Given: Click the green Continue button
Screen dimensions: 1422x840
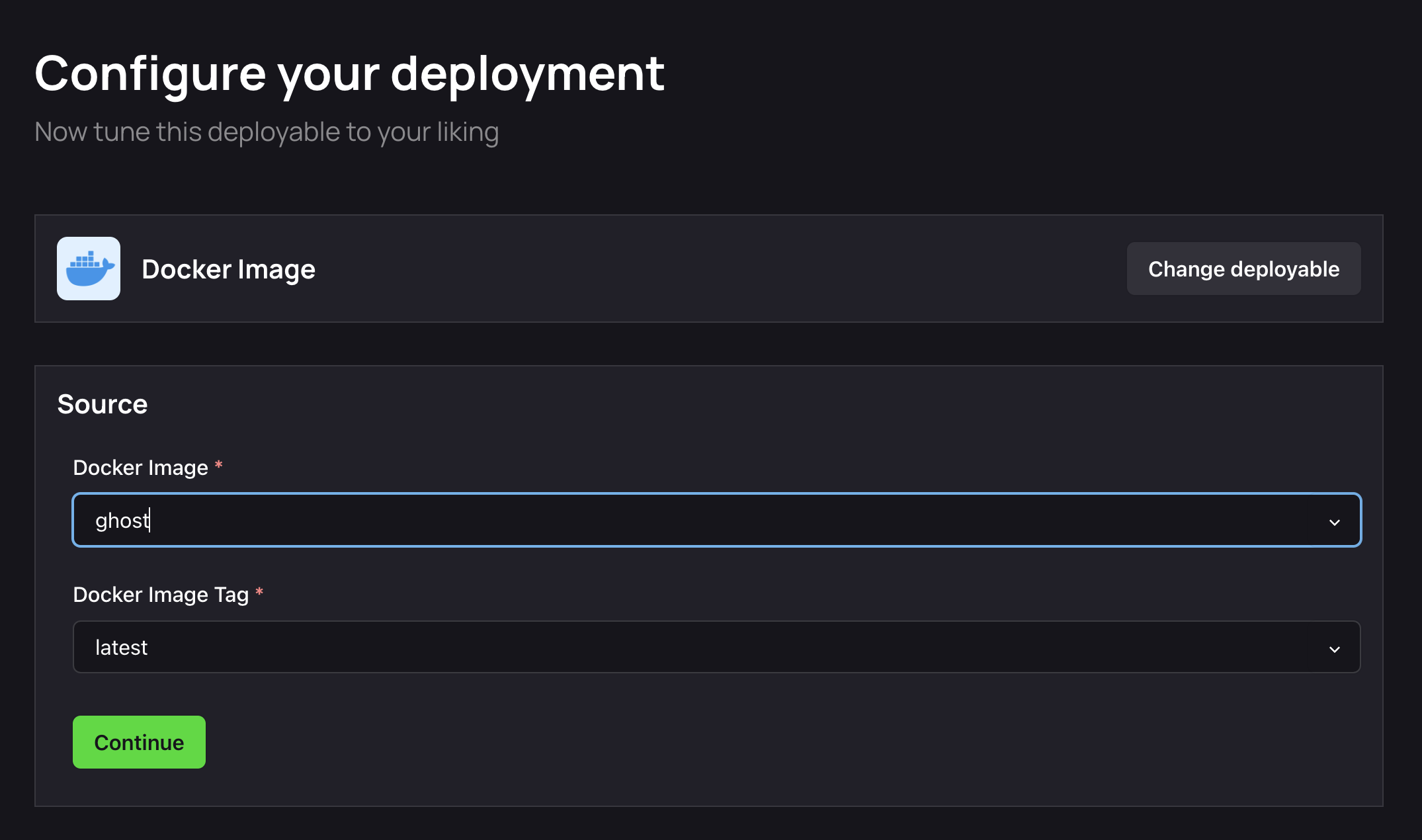Looking at the screenshot, I should coord(139,742).
